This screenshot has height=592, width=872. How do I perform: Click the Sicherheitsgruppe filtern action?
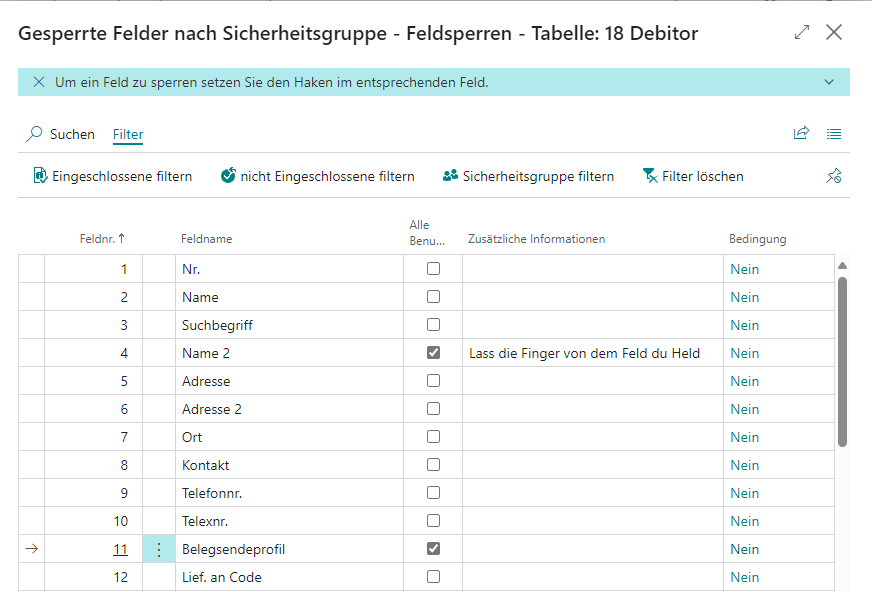tap(528, 176)
